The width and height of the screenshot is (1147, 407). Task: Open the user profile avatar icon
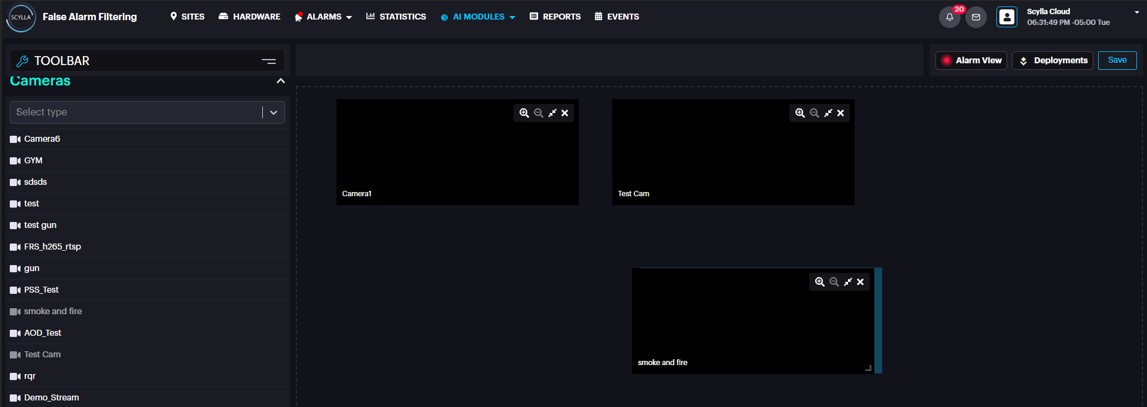[1007, 17]
